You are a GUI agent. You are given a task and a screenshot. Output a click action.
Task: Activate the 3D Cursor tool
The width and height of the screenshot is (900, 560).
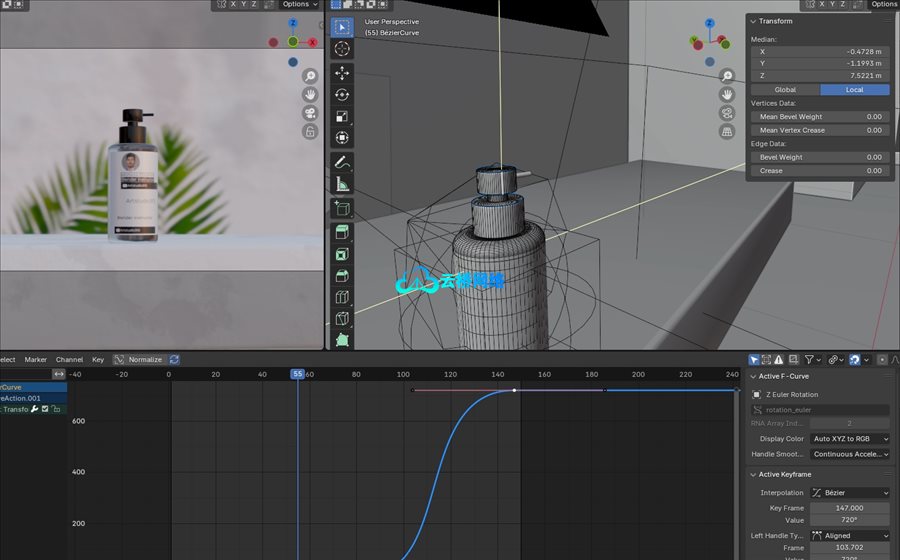click(342, 49)
